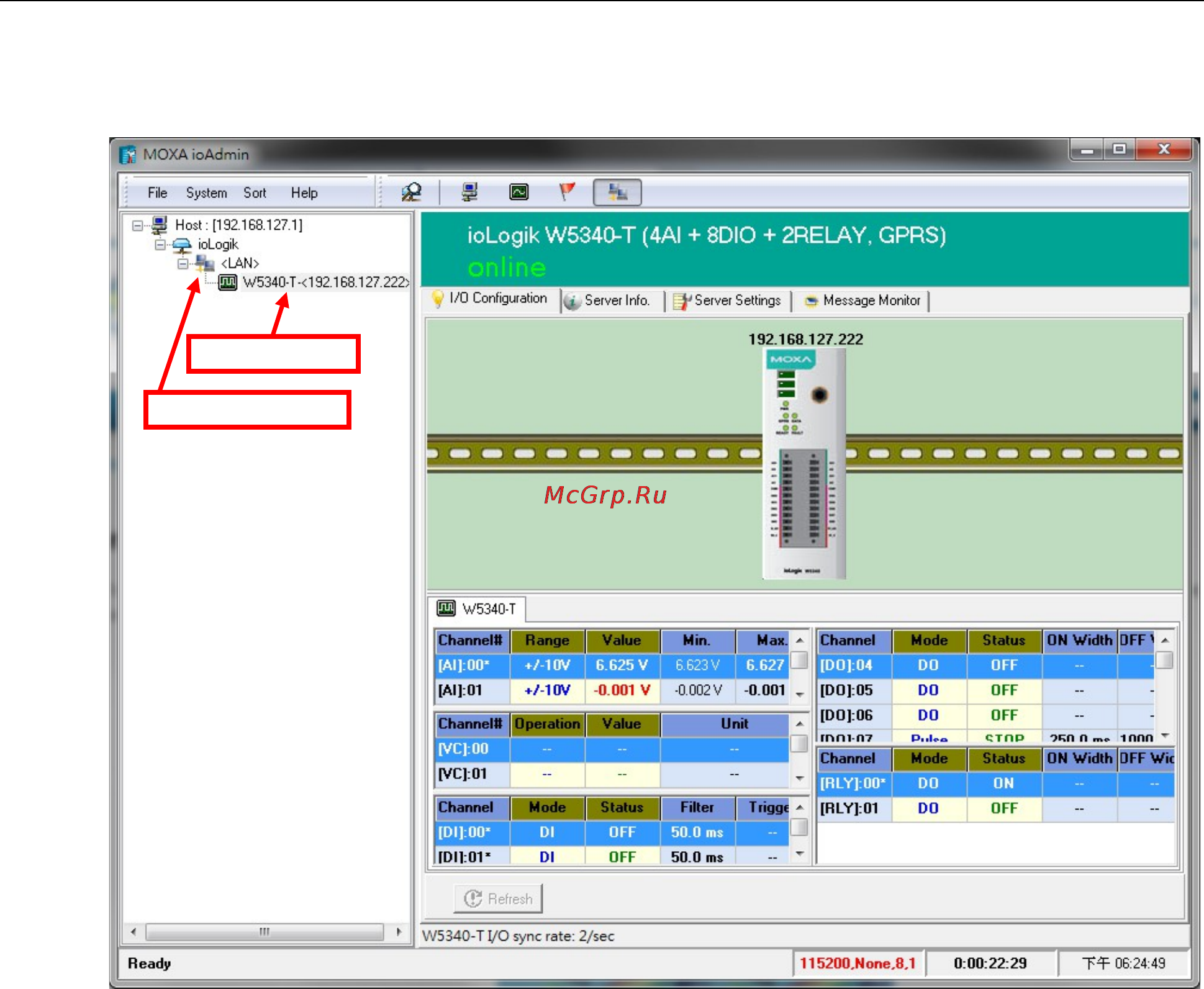Open the Sort menu

pyautogui.click(x=255, y=193)
